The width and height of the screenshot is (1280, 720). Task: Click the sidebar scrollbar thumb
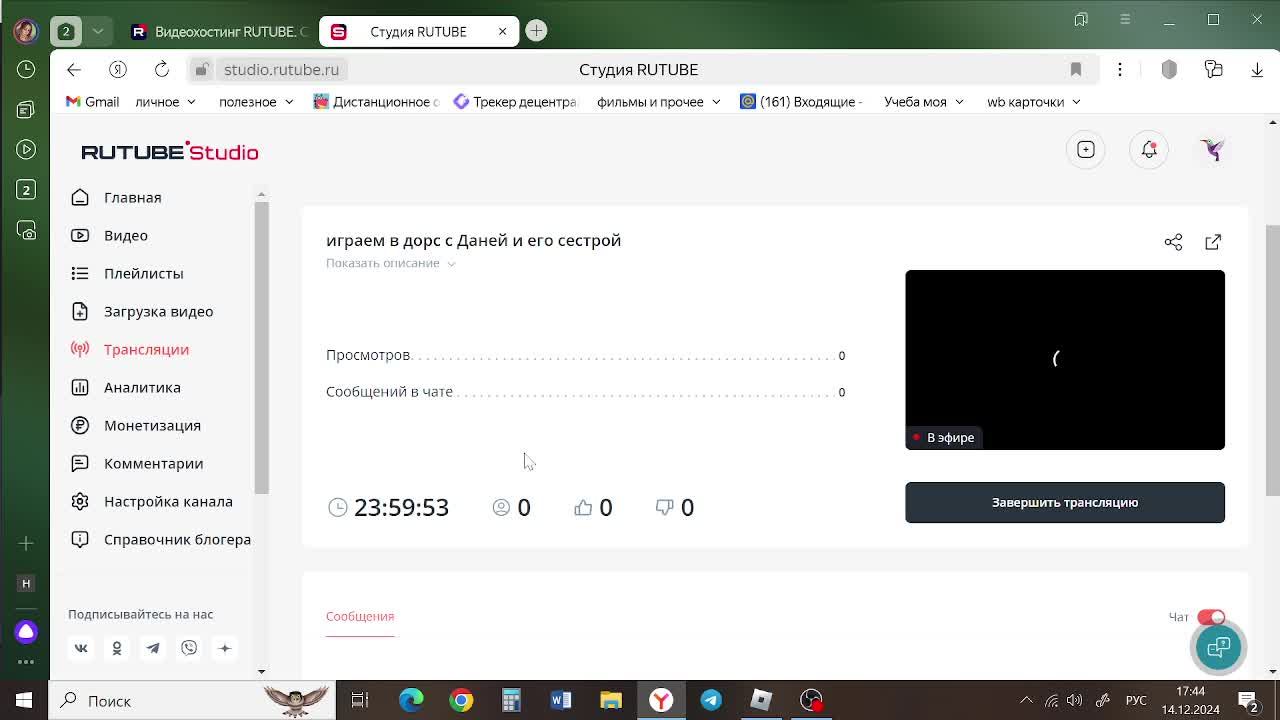pos(261,347)
